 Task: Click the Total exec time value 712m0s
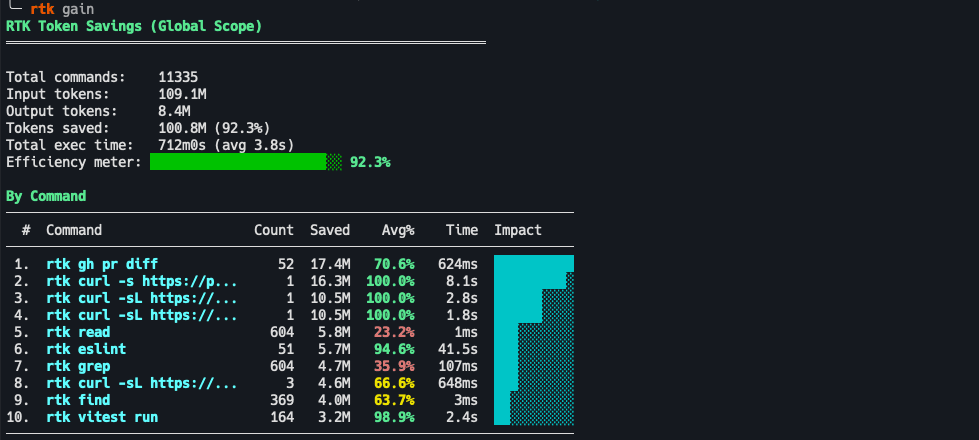coord(182,145)
